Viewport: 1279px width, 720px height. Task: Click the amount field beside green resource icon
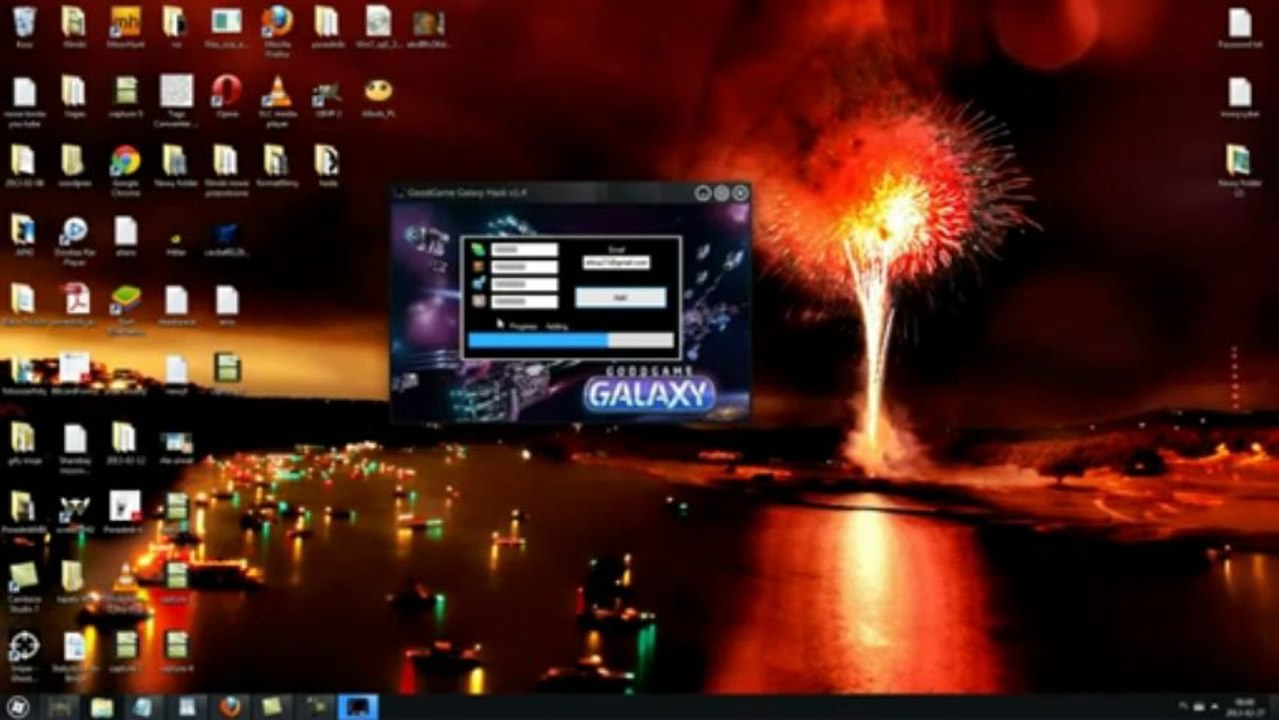525,250
